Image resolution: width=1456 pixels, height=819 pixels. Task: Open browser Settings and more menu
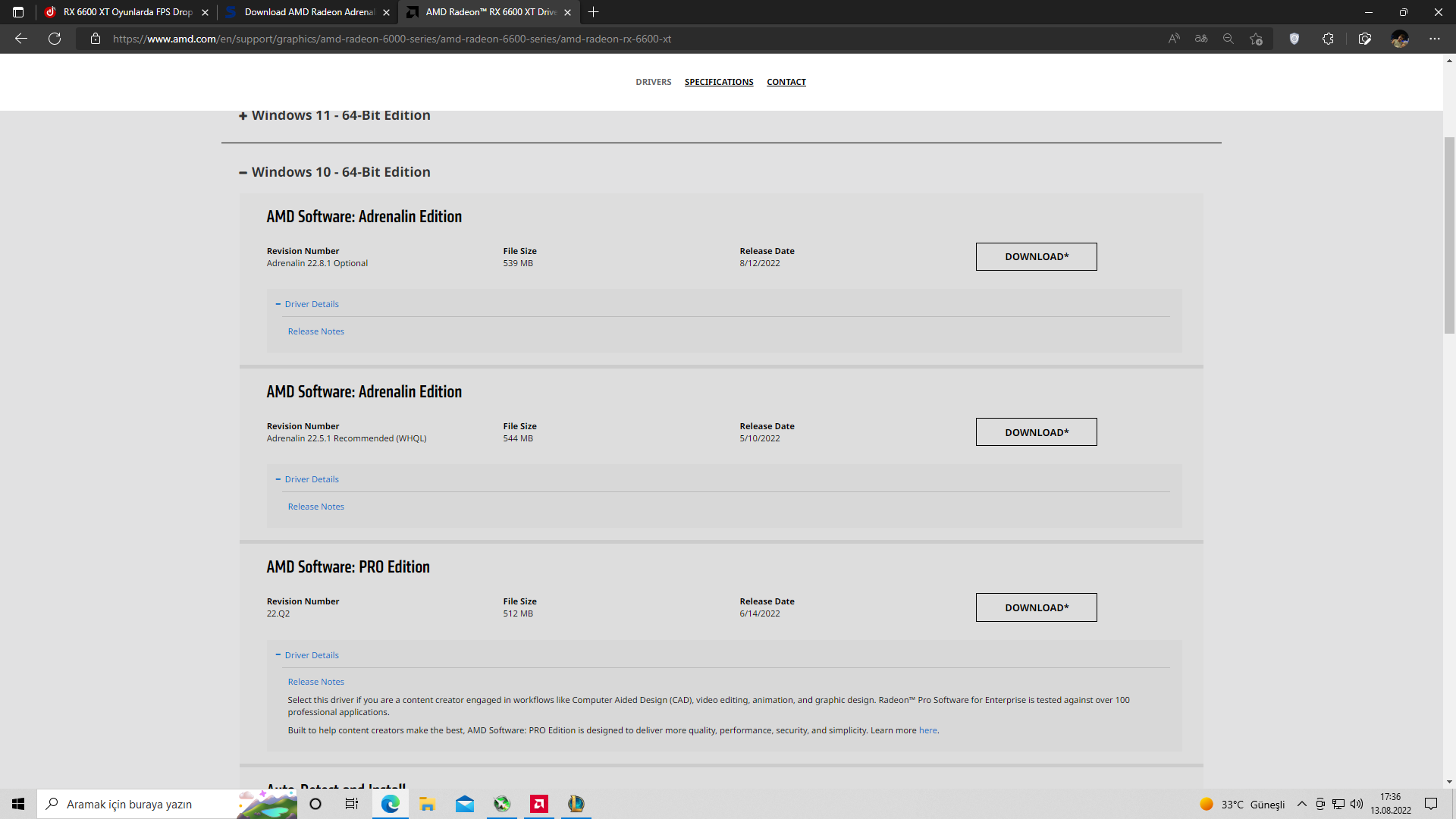[x=1434, y=39]
